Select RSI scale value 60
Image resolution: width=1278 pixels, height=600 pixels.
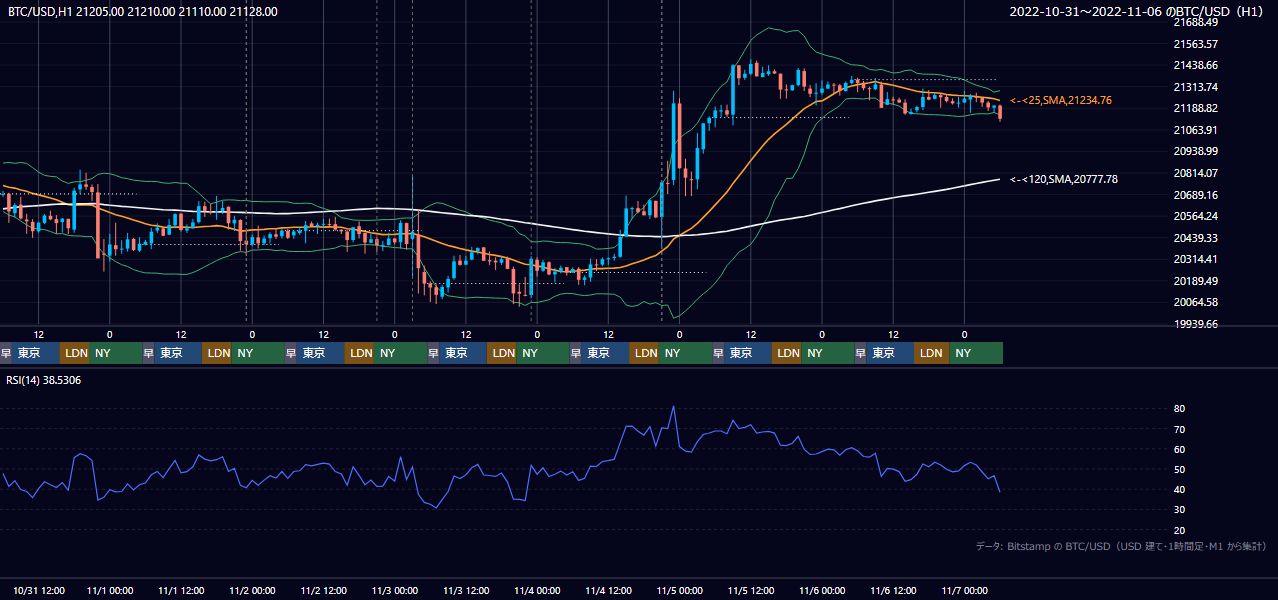[x=1179, y=449]
